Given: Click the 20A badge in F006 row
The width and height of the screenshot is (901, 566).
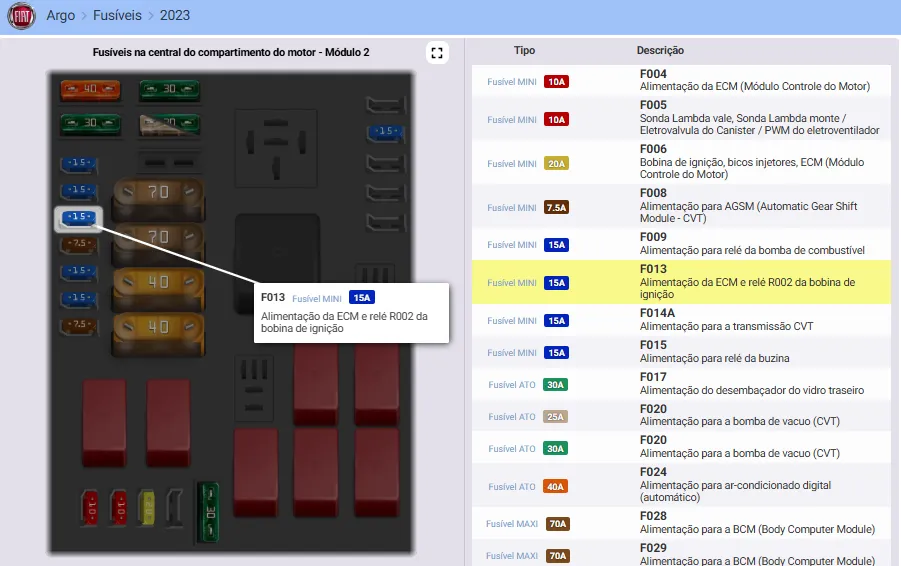Looking at the screenshot, I should pyautogui.click(x=556, y=164).
